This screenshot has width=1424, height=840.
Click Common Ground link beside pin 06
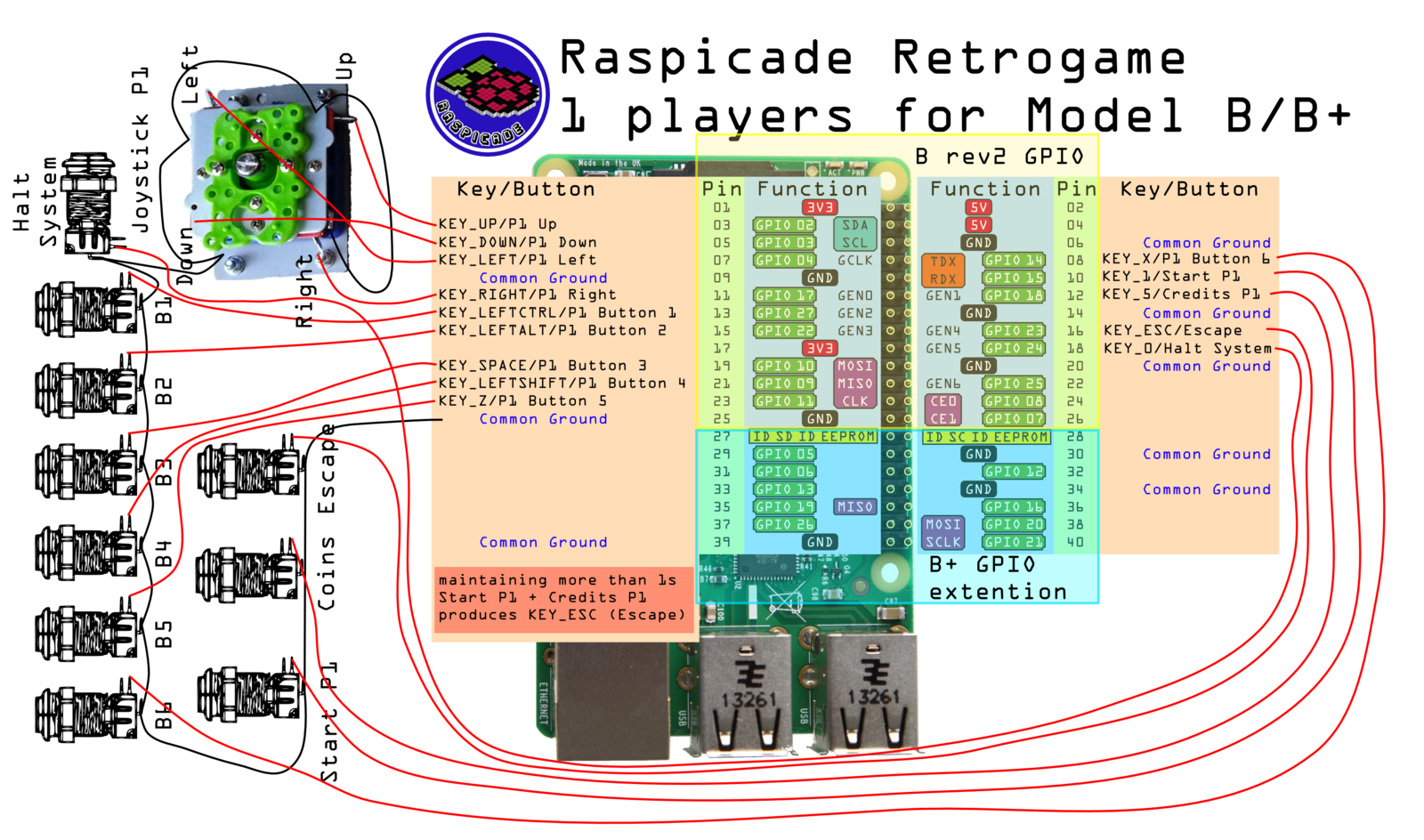1207,243
